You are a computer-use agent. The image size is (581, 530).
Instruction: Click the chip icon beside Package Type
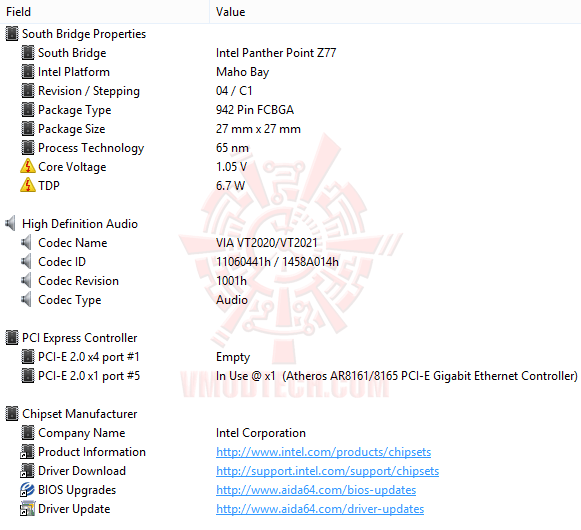point(28,110)
